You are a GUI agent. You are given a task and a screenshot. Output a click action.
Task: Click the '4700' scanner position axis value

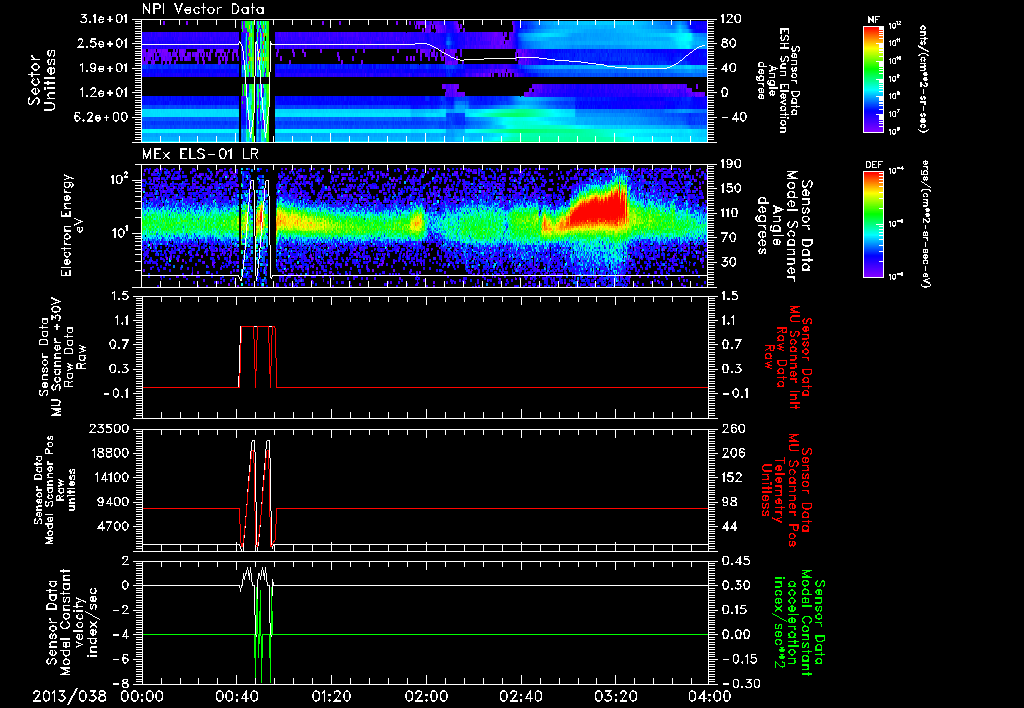111,526
